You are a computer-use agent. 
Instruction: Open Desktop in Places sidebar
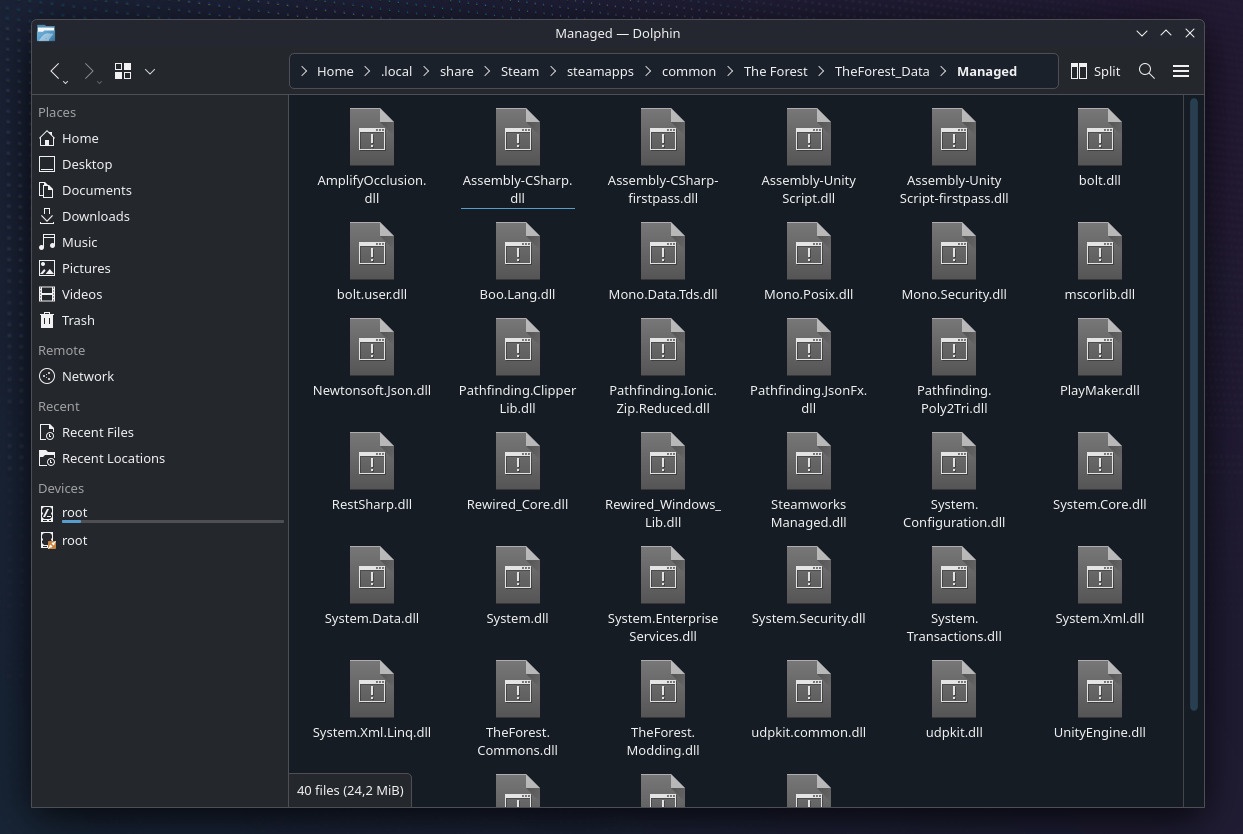click(x=160, y=164)
